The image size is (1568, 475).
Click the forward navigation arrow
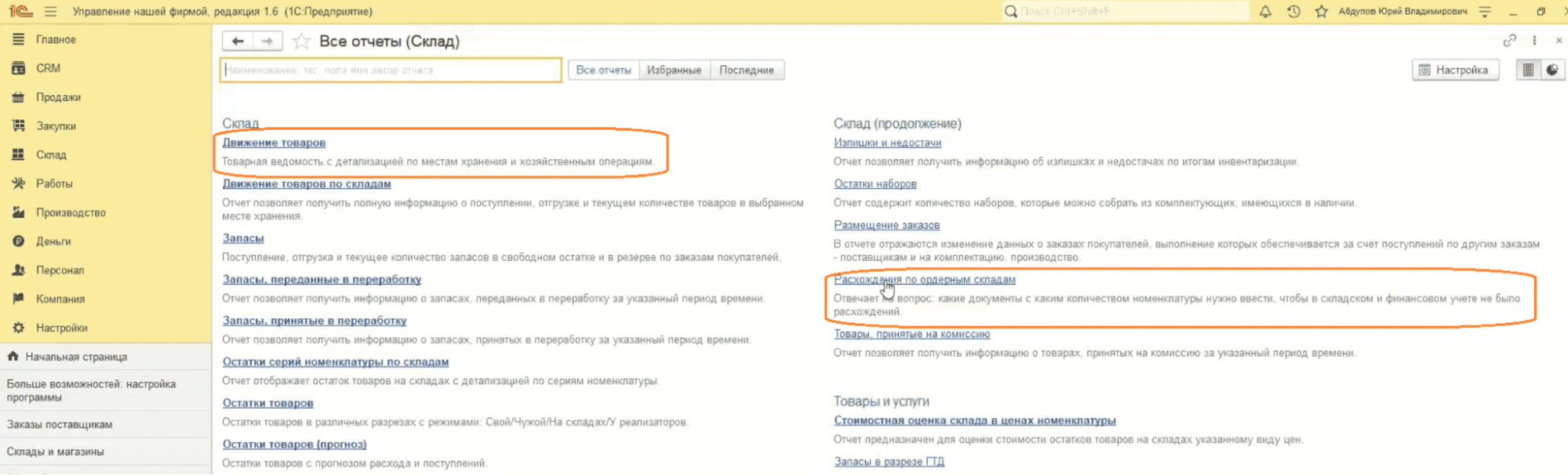(267, 42)
